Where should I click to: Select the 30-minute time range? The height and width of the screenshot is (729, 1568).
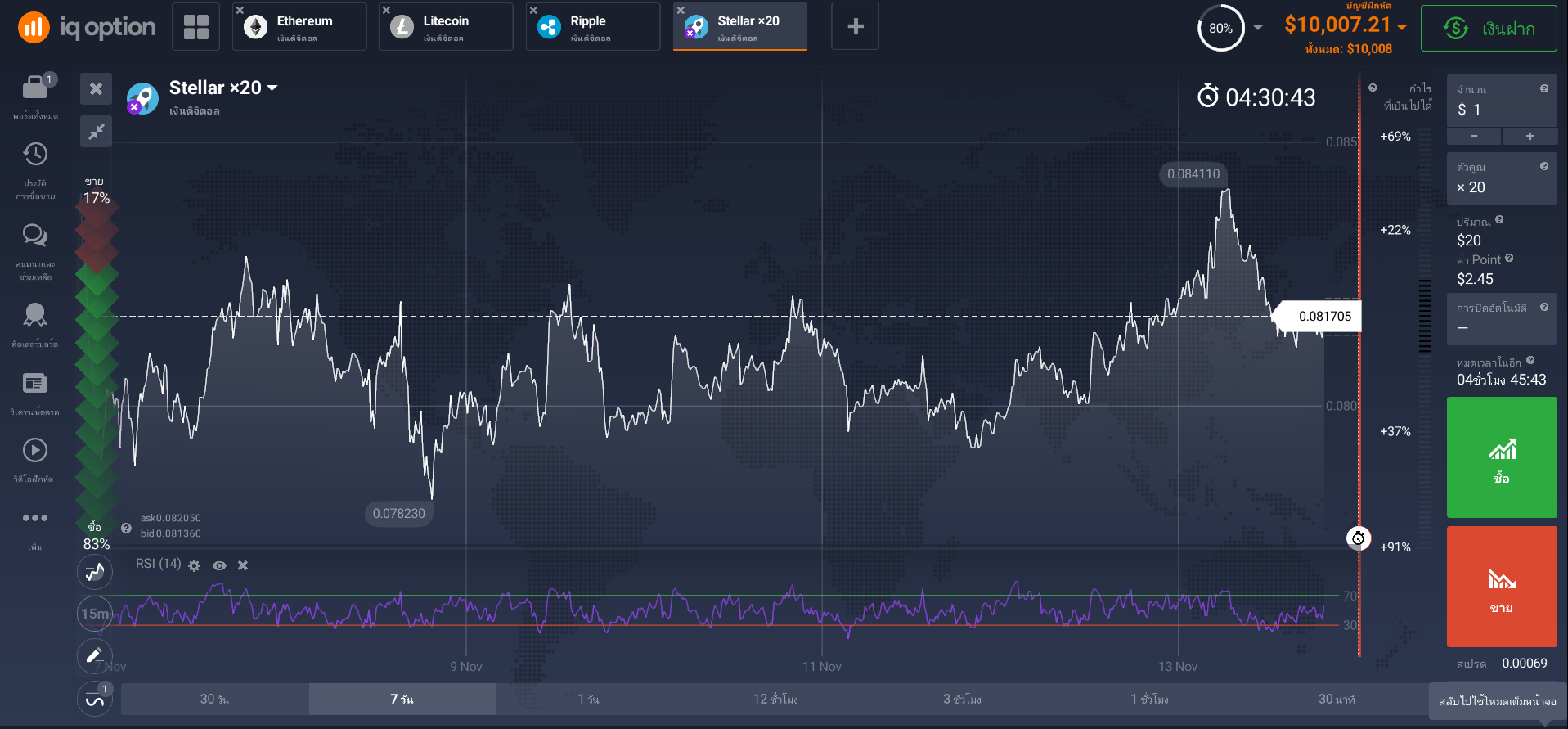pos(1337,699)
